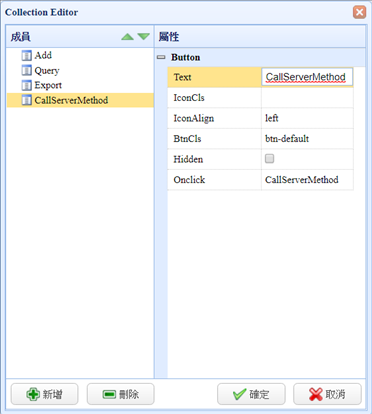372x414 pixels.
Task: Click the 刪除 (delete) button
Action: (120, 394)
